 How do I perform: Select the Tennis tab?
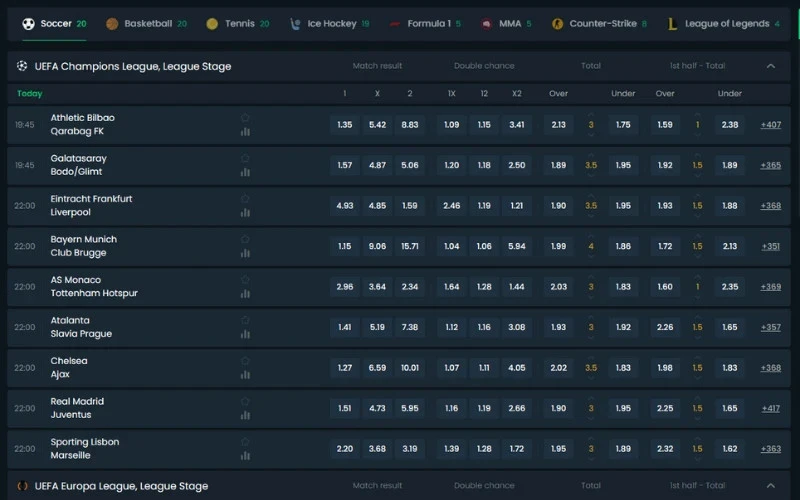point(238,23)
